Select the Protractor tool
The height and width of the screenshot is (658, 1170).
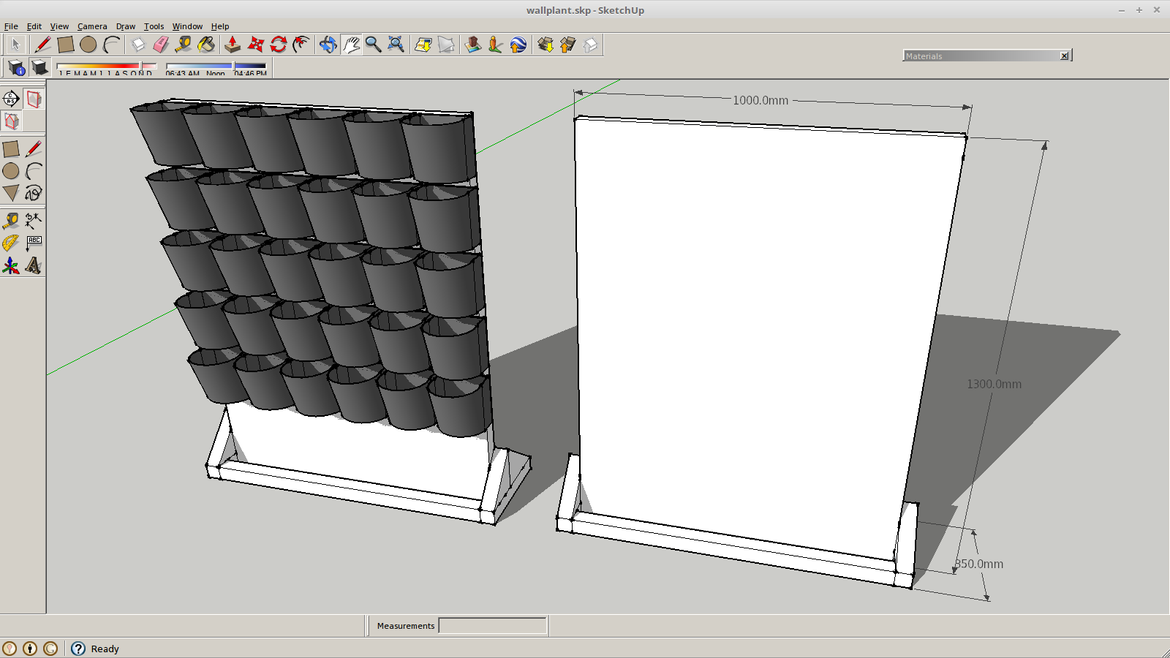(10, 243)
